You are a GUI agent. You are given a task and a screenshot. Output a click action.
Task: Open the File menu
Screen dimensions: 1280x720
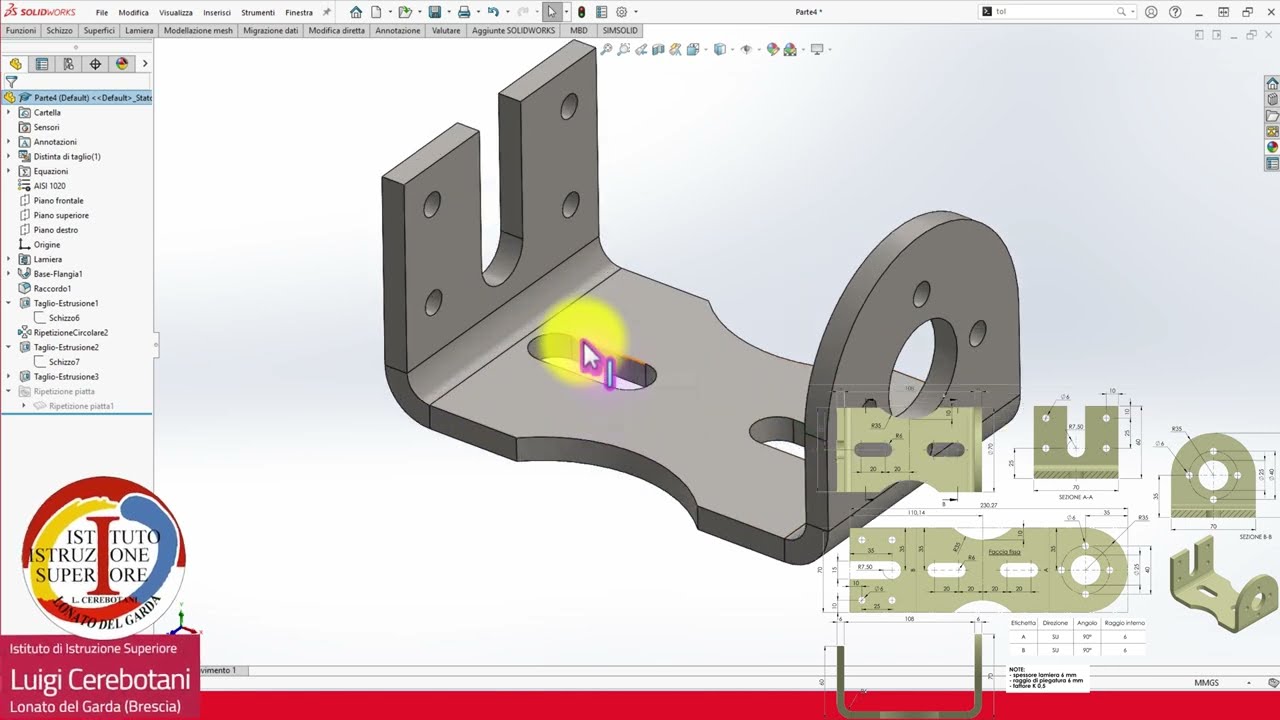pos(102,13)
